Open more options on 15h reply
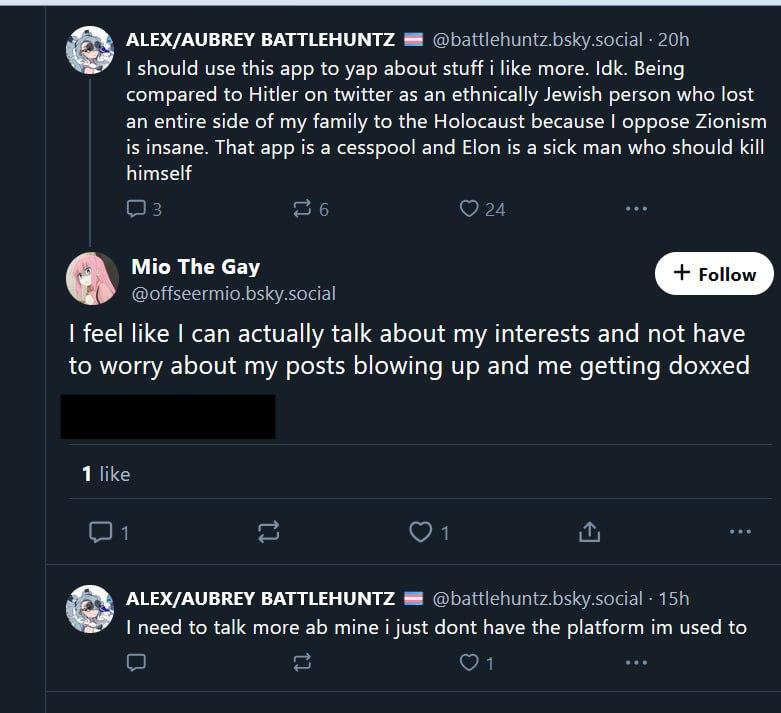The width and height of the screenshot is (781, 713). point(636,662)
